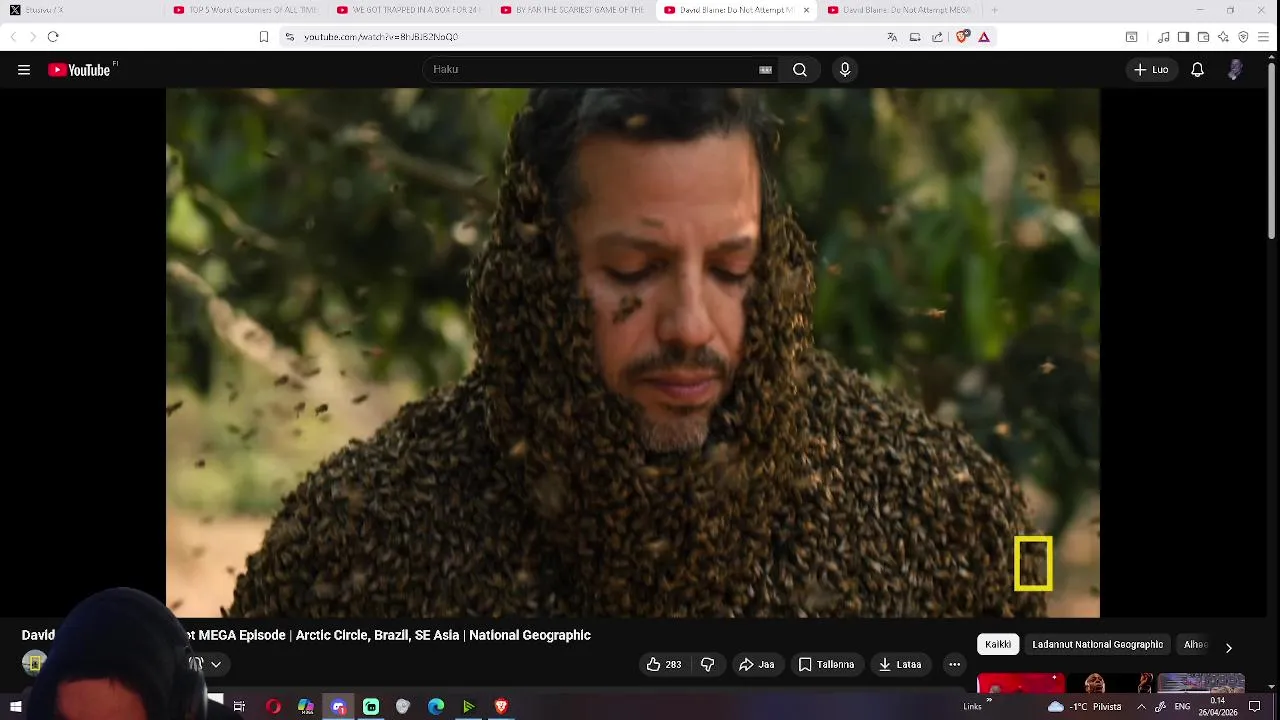The image size is (1280, 720).
Task: Open the YouTube guide hamburger menu
Action: point(24,70)
